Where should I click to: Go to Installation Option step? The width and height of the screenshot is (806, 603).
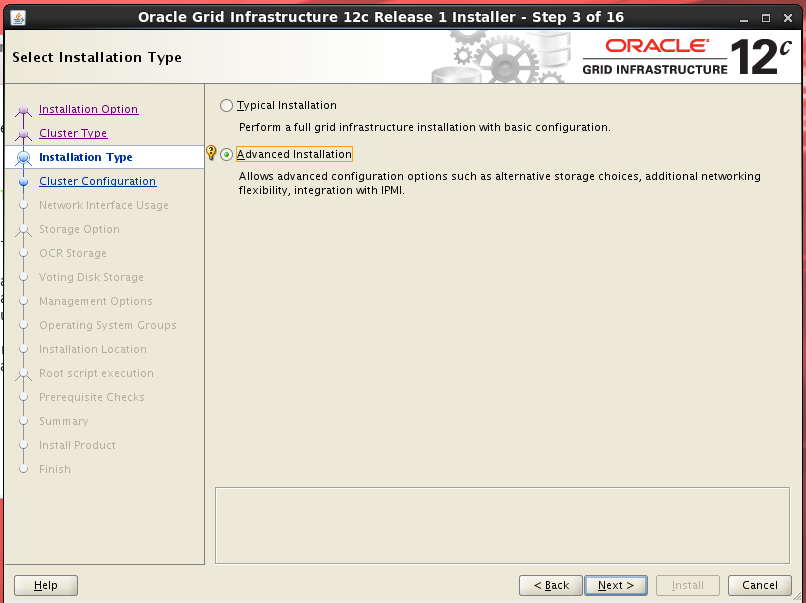click(x=88, y=109)
